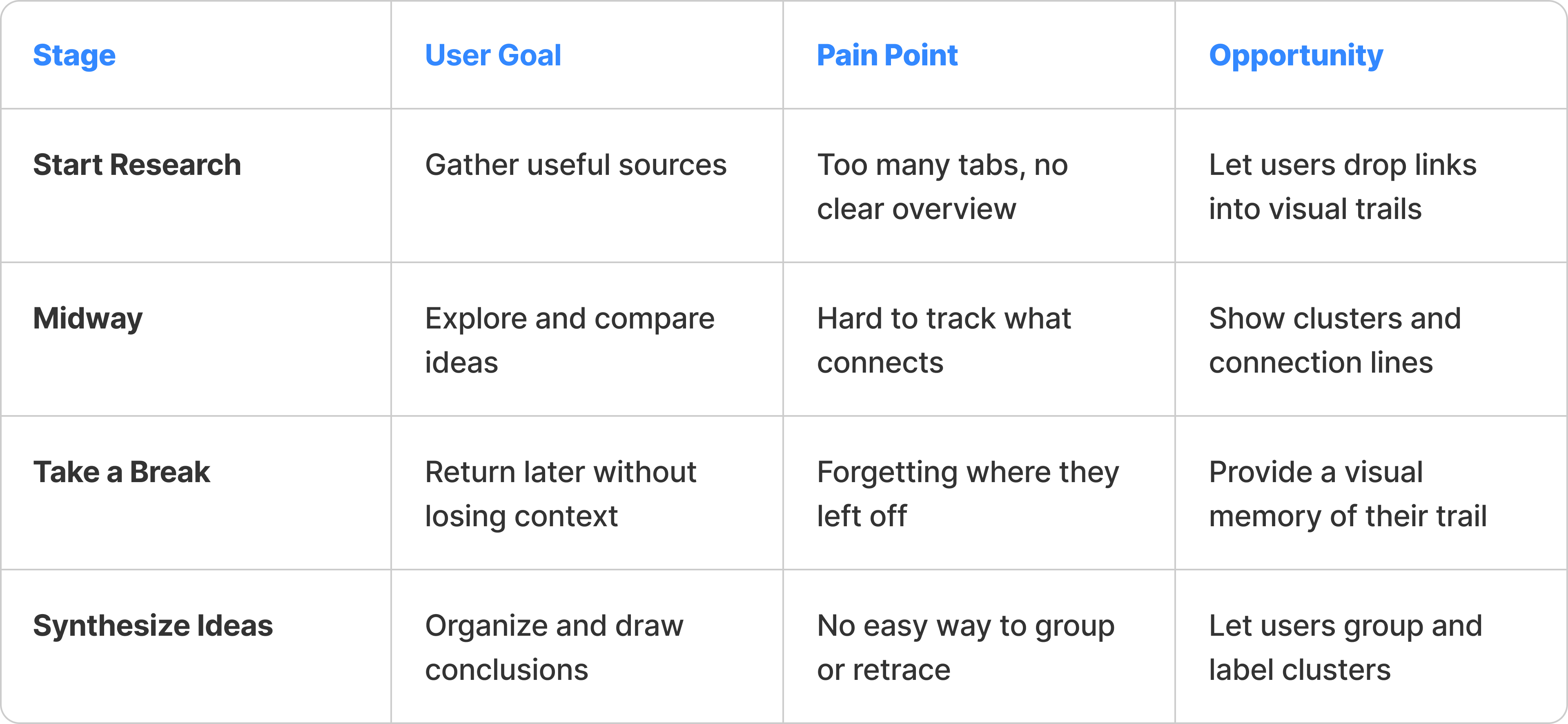This screenshot has width=1568, height=724.
Task: Click Organize and draw conclusions cell
Action: [554, 647]
